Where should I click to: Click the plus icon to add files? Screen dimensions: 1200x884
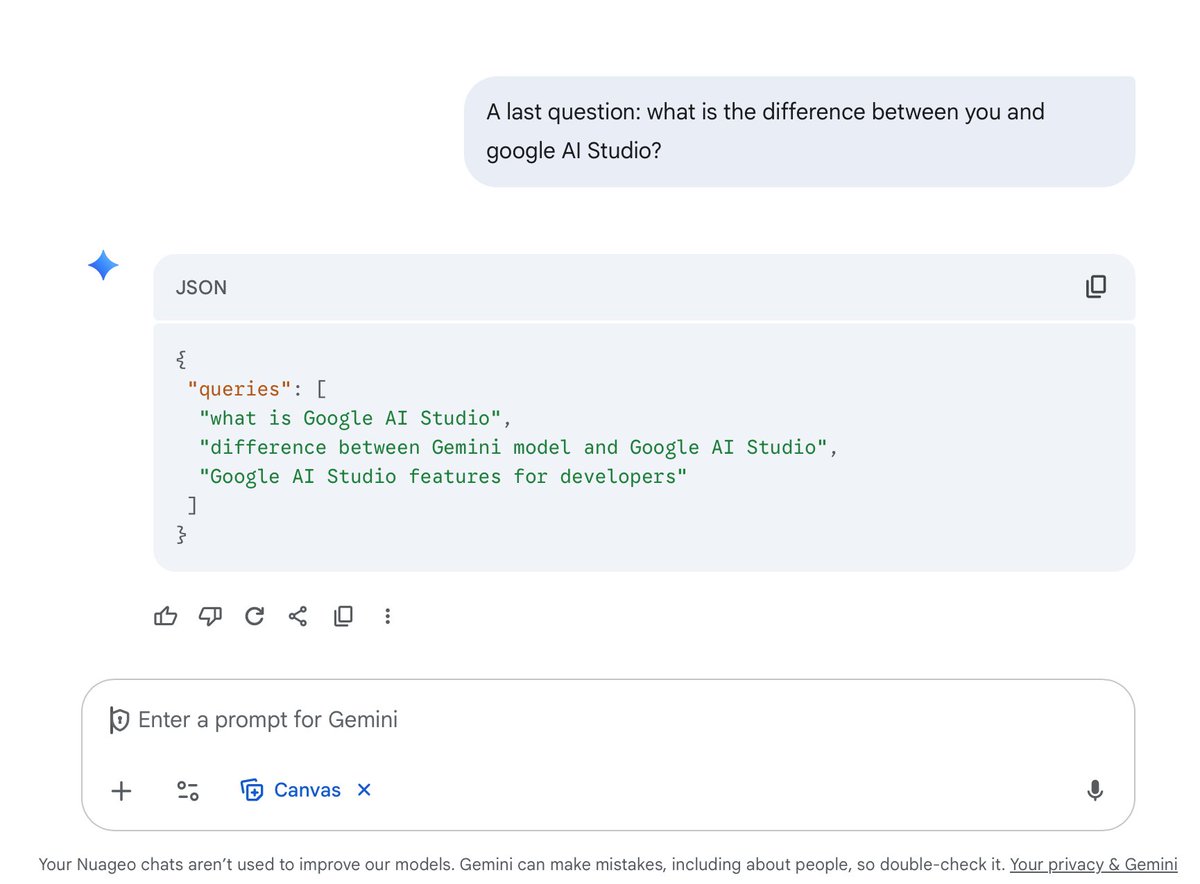[x=121, y=791]
